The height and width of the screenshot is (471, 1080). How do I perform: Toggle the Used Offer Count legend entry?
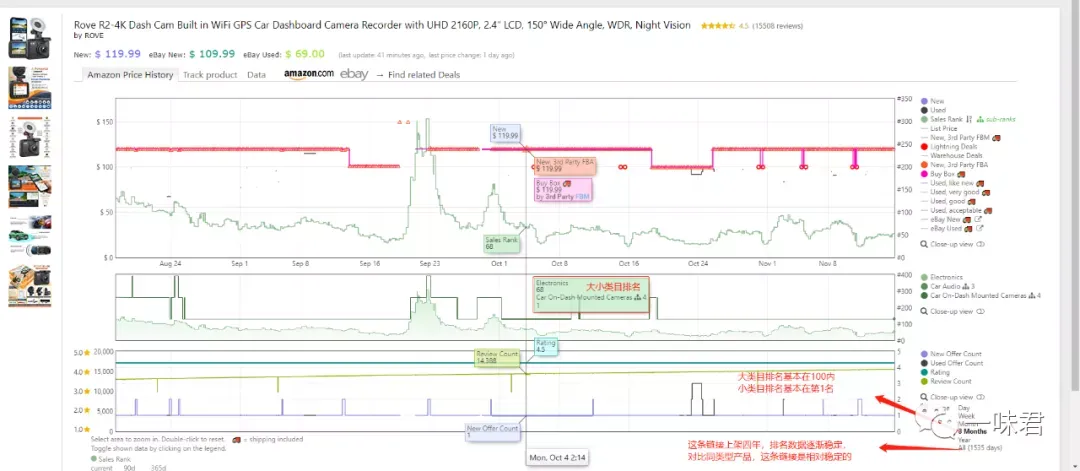(x=953, y=363)
